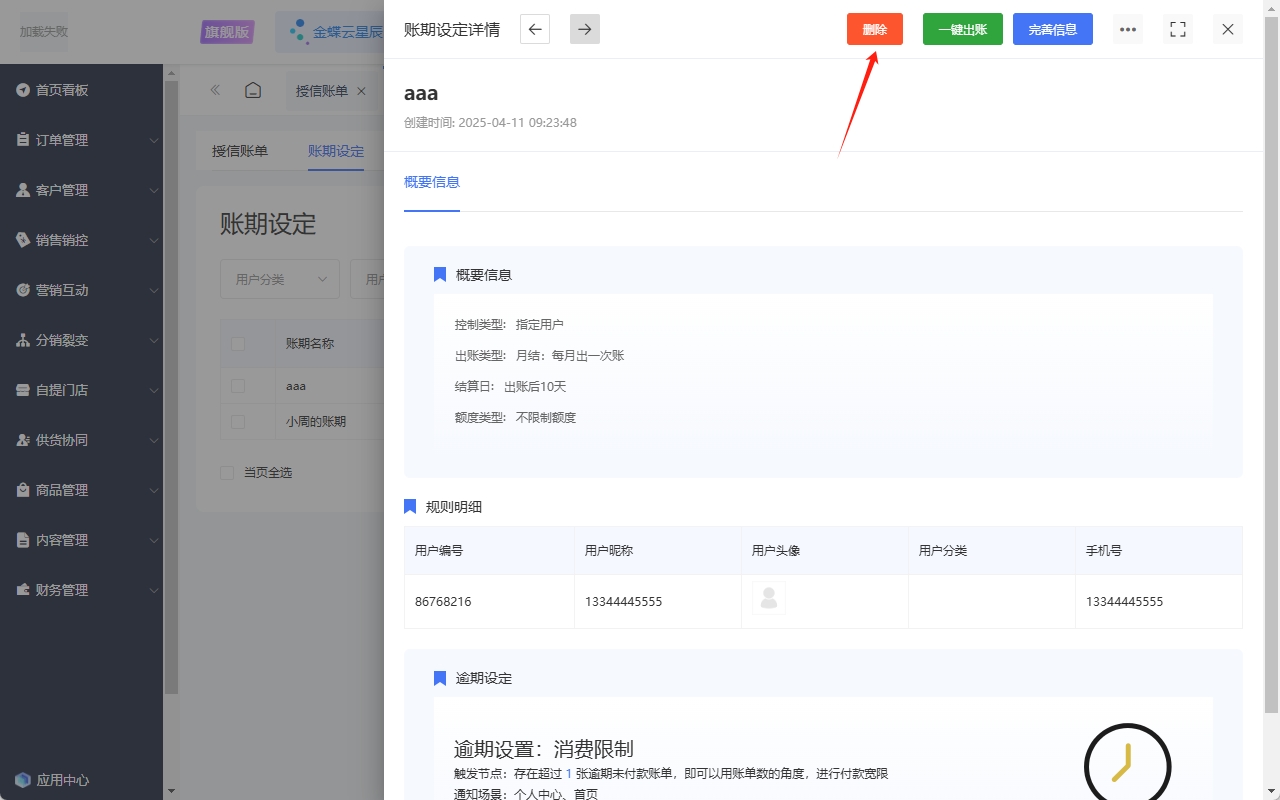Viewport: 1280px width, 800px height.
Task: Click the 小周的账期 row name
Action: [x=316, y=422]
